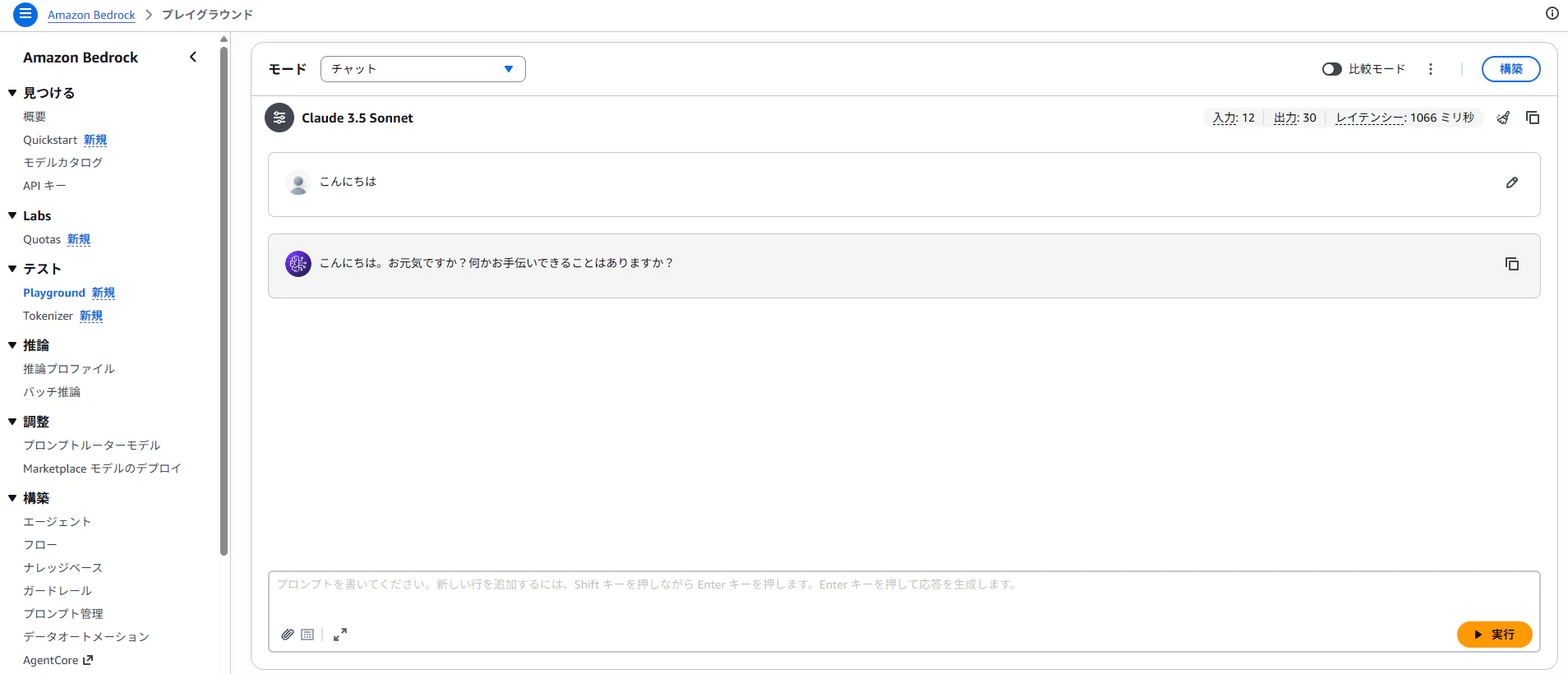Collapse the Amazon Bedrock sidebar
1568x674 pixels.
pyautogui.click(x=193, y=57)
